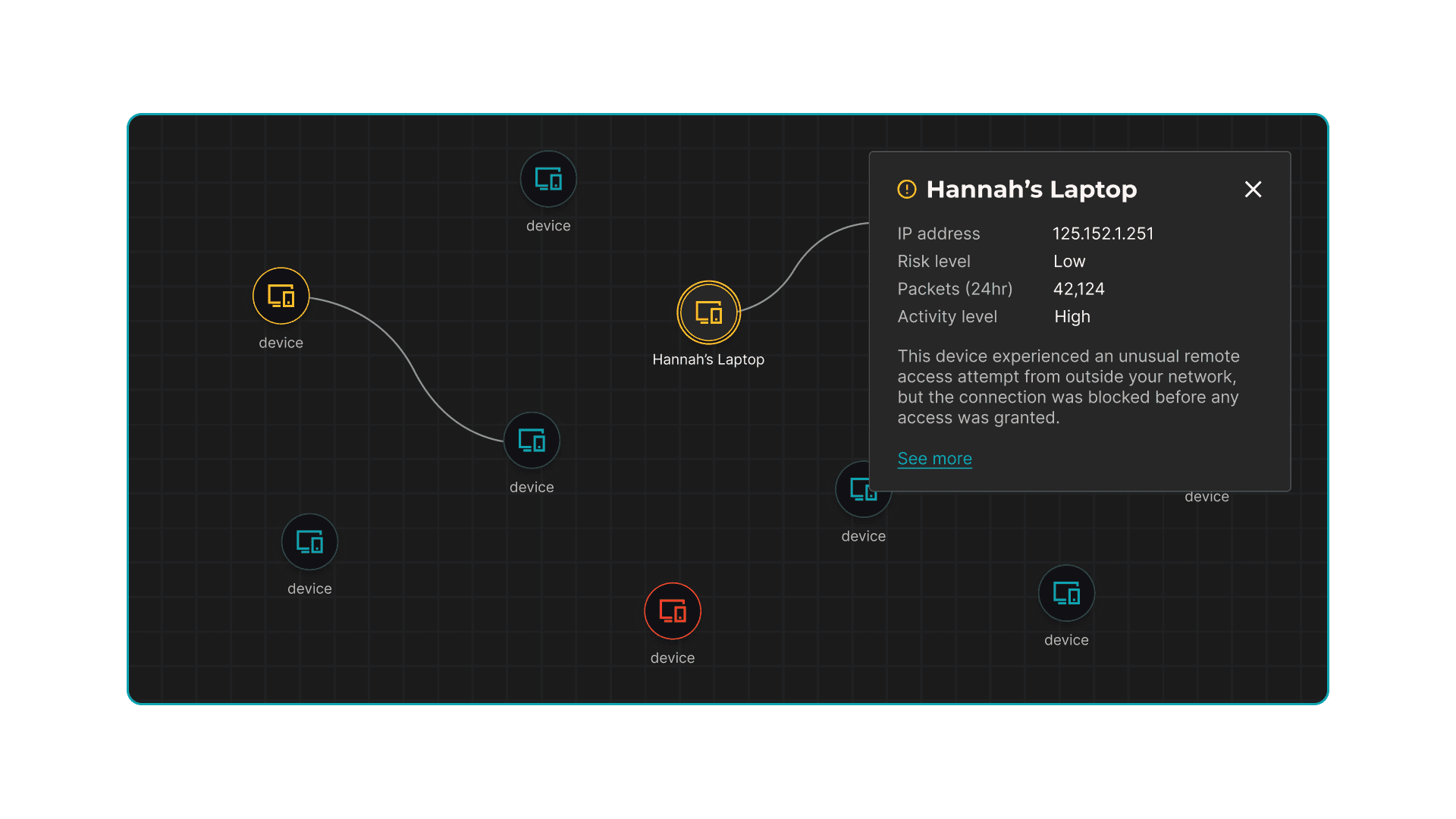
Task: Click the device label under the red node
Action: coord(673,658)
